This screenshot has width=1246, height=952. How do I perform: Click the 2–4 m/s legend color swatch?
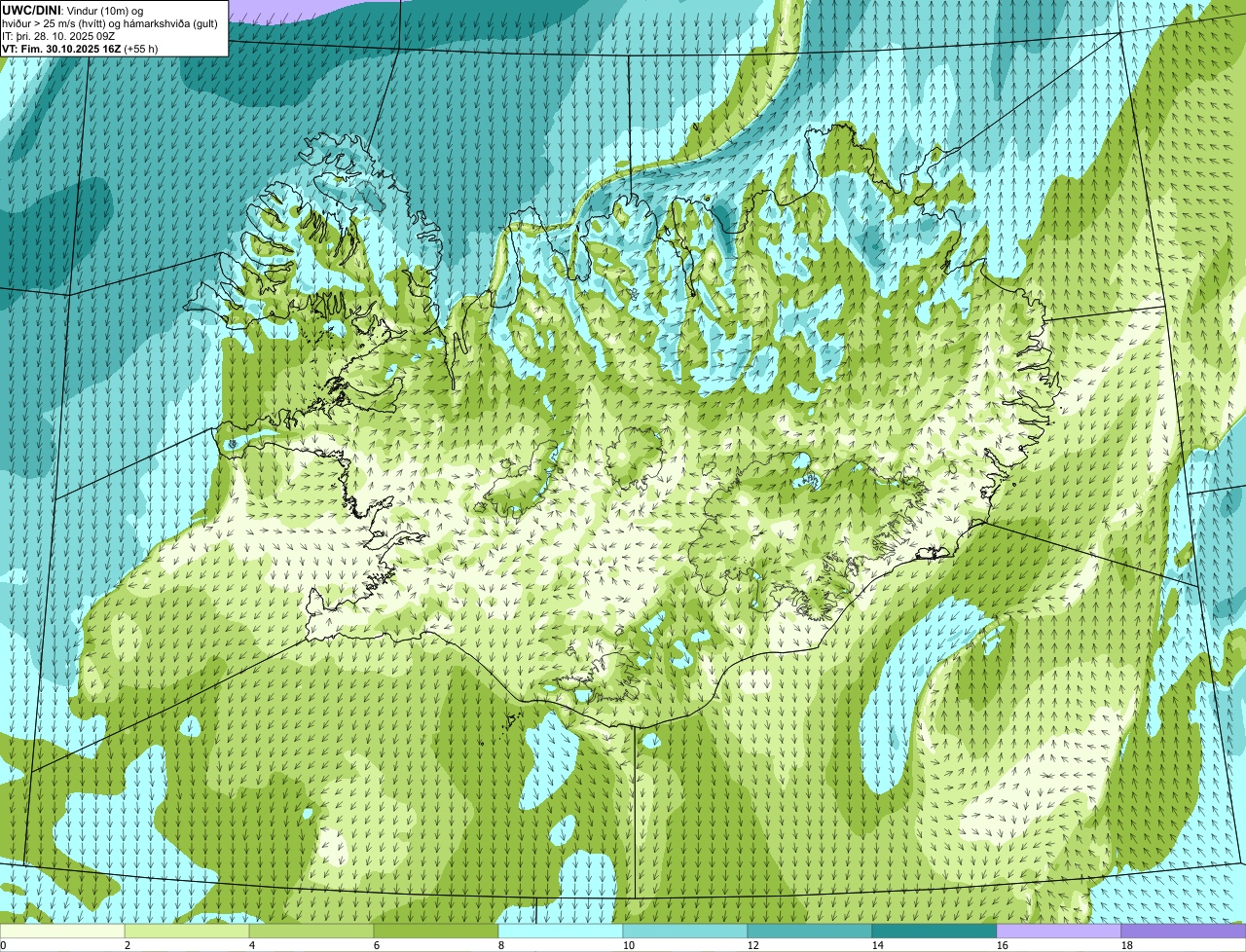pyautogui.click(x=187, y=932)
